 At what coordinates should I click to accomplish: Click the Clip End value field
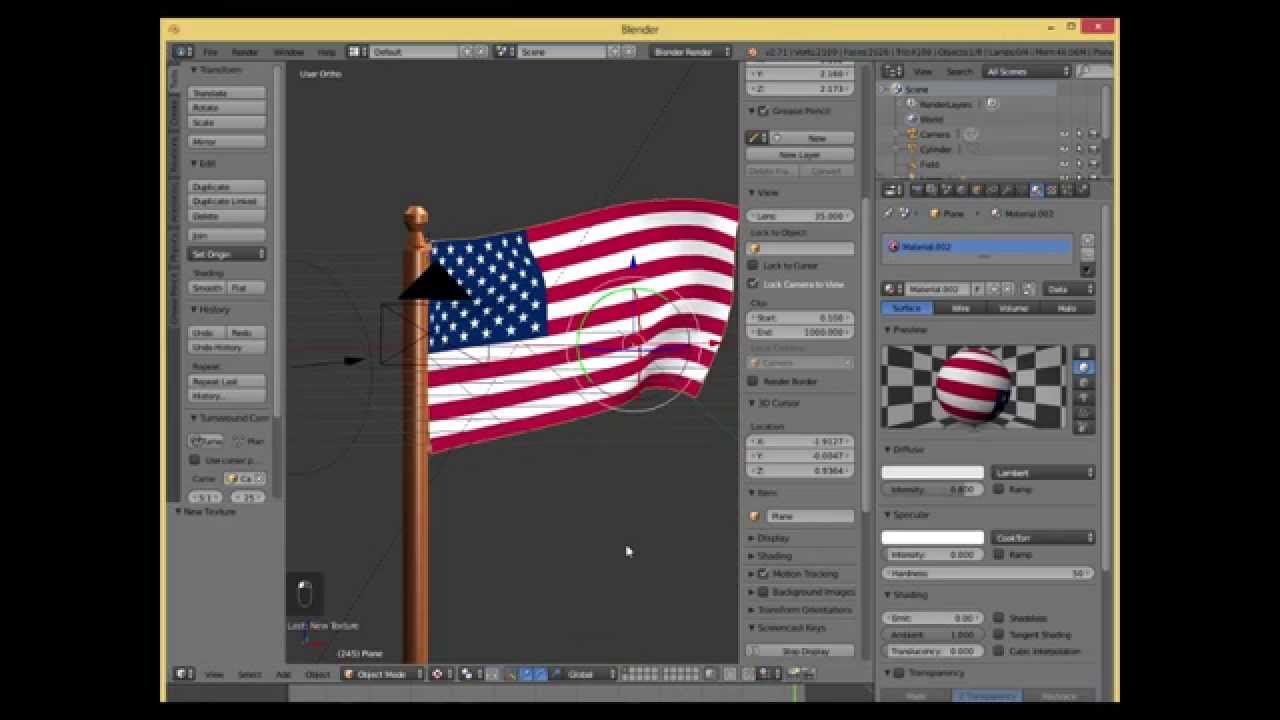801,332
